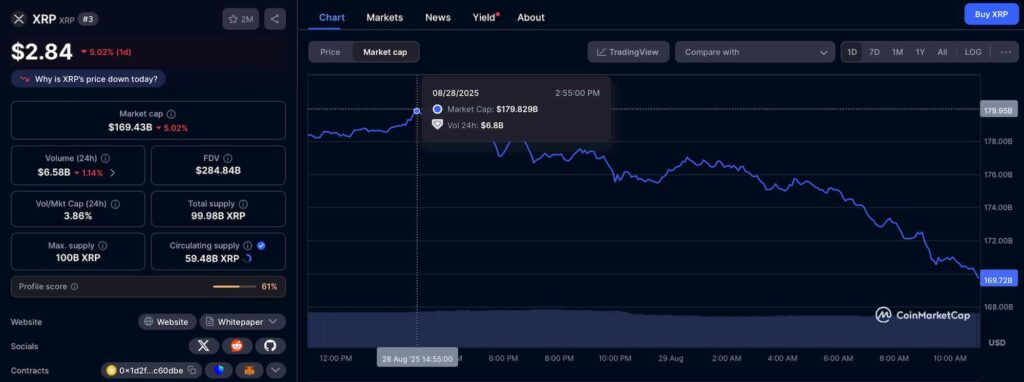The height and width of the screenshot is (382, 1024).
Task: Select the 1Y time range
Action: (x=920, y=52)
